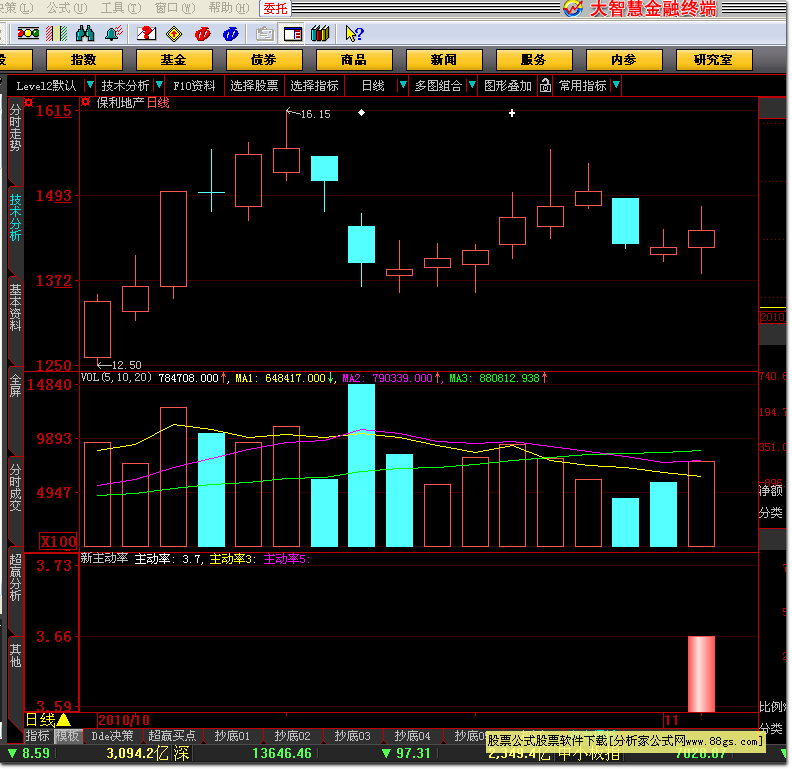Screen dimensions: 792x769
Task: Switch to the 超赢买点 bottom tab
Action: pos(172,736)
